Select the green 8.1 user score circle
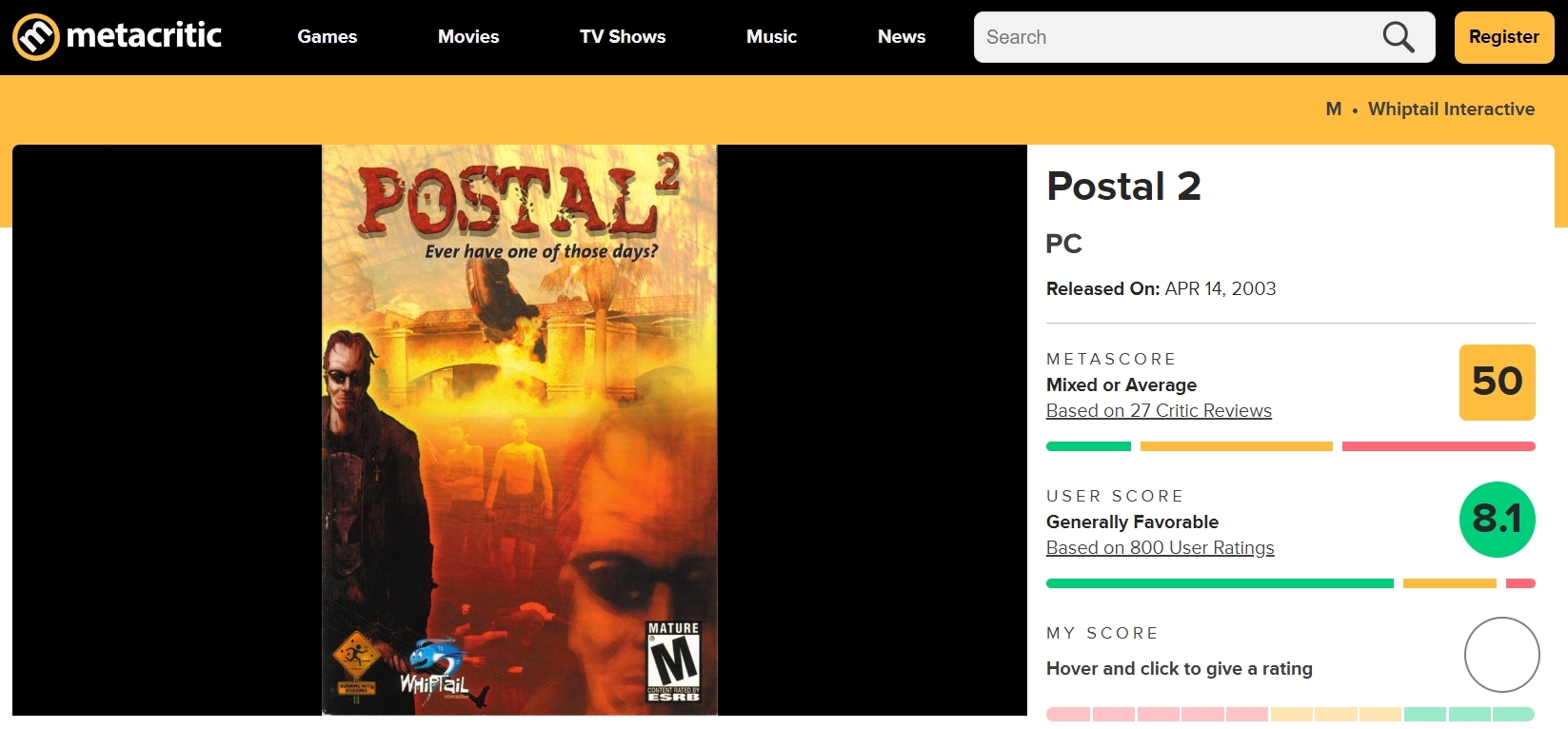The width and height of the screenshot is (1568, 729). point(1497,520)
